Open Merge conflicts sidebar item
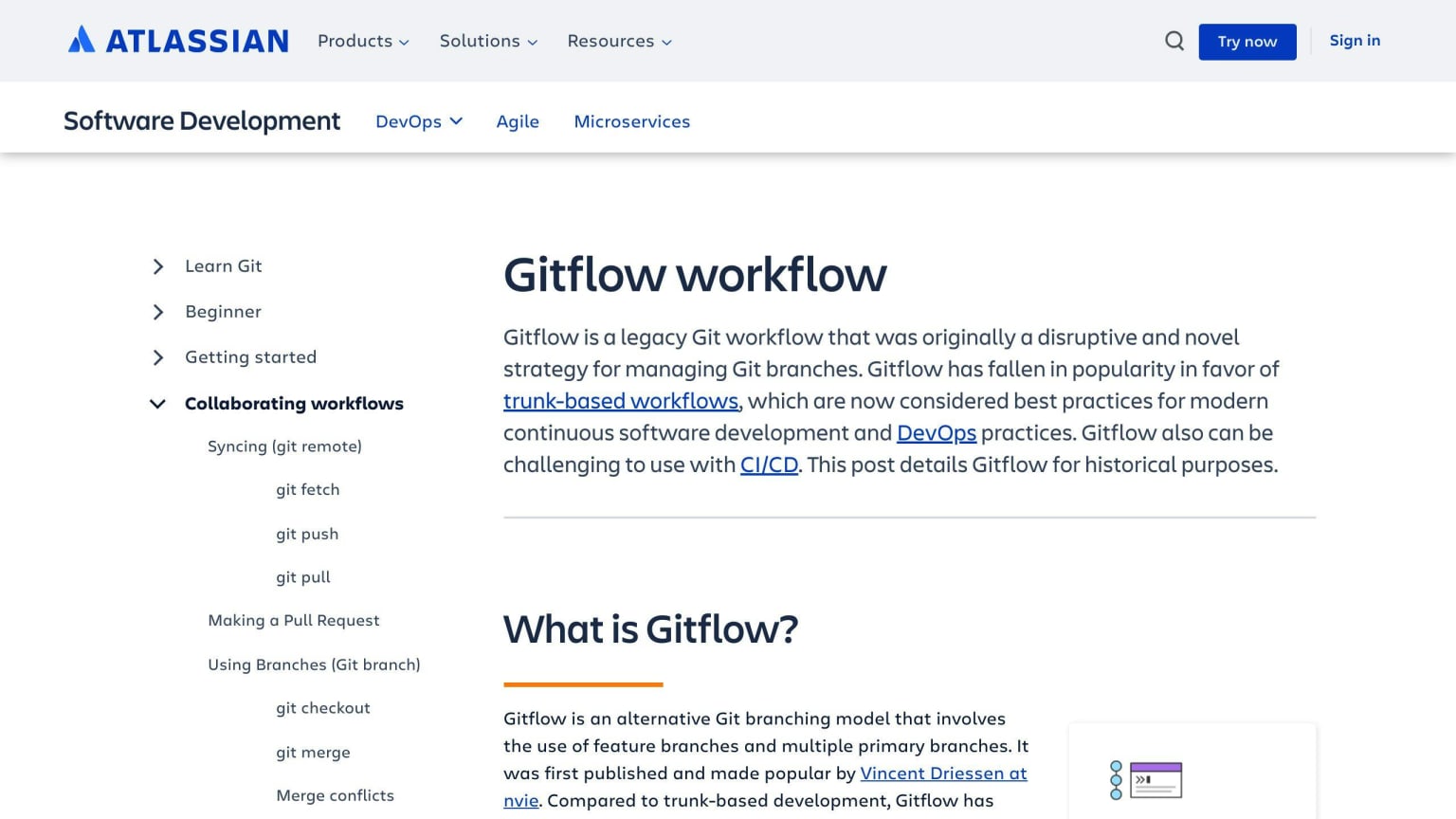 click(336, 795)
